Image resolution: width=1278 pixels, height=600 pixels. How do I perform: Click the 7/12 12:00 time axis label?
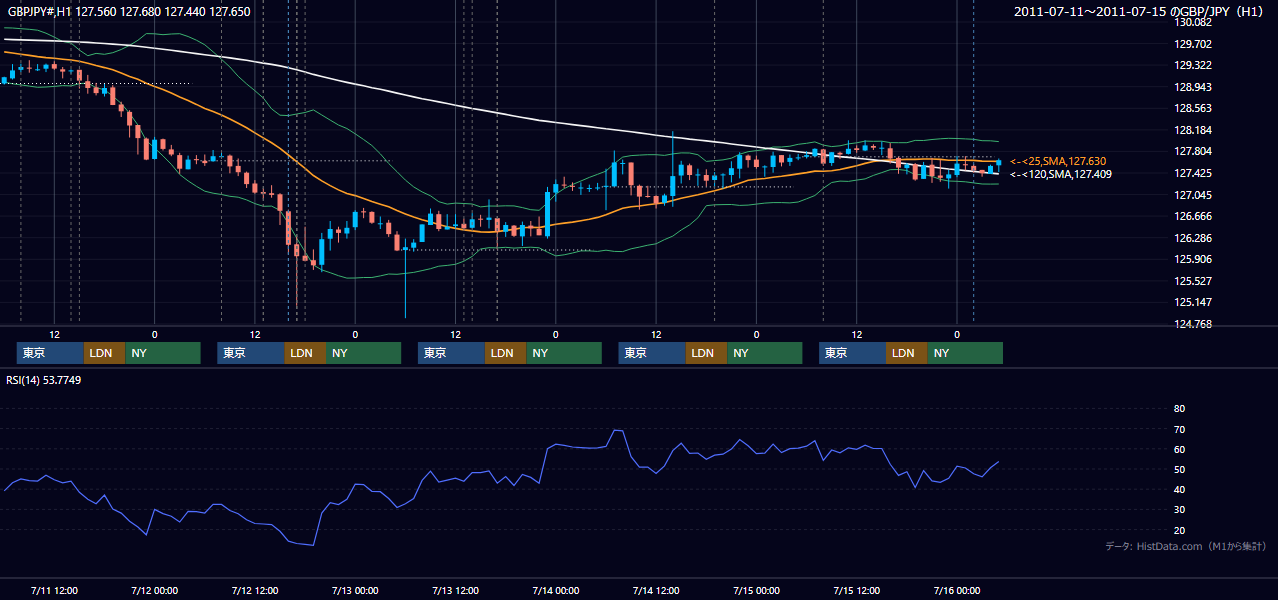coord(255,590)
